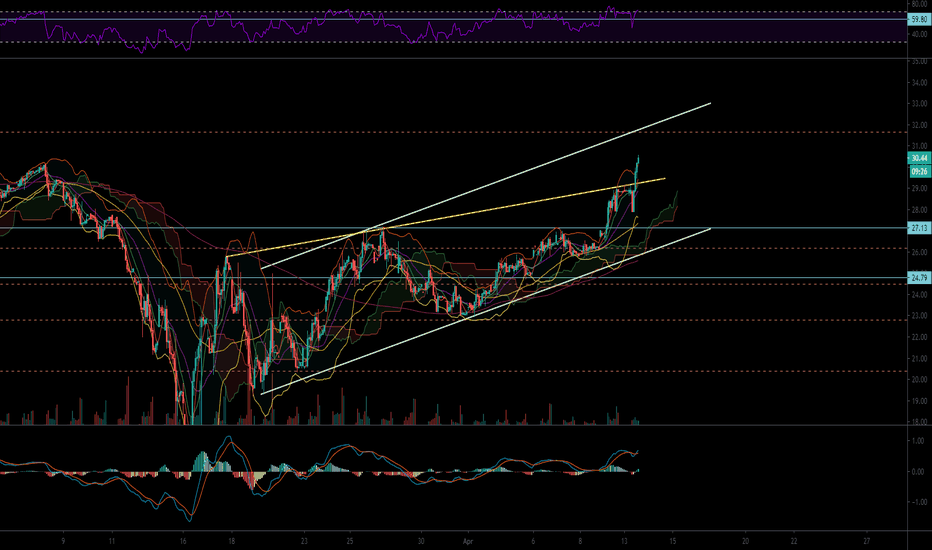Click the 23.00 mark on the price axis
This screenshot has width=932, height=550.
click(919, 316)
